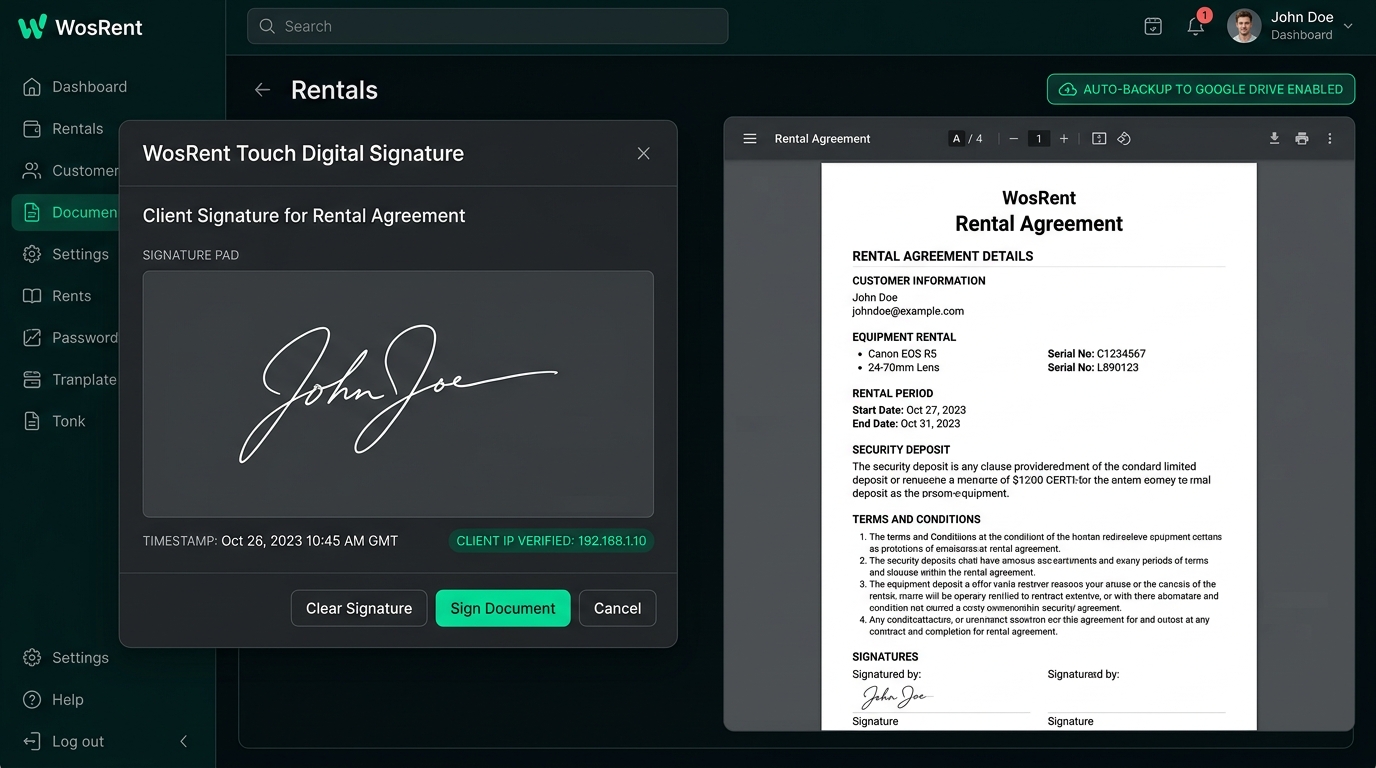Select Rents in the sidebar
The width and height of the screenshot is (1376, 768).
pos(58,296)
